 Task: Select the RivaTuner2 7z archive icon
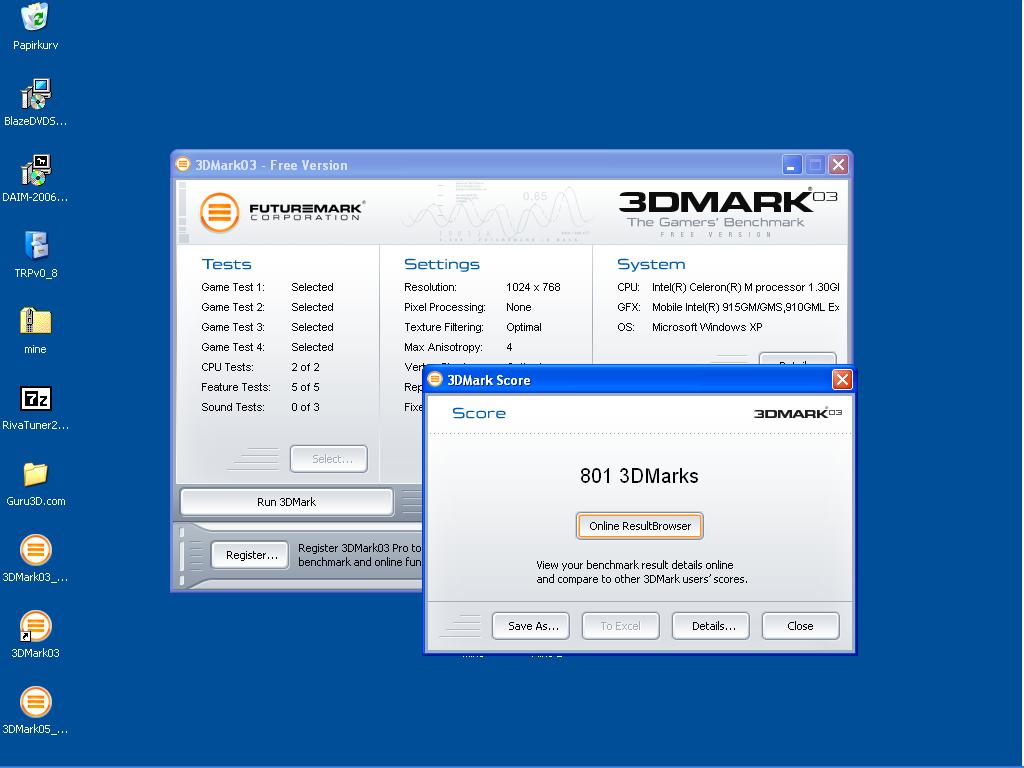coord(35,398)
